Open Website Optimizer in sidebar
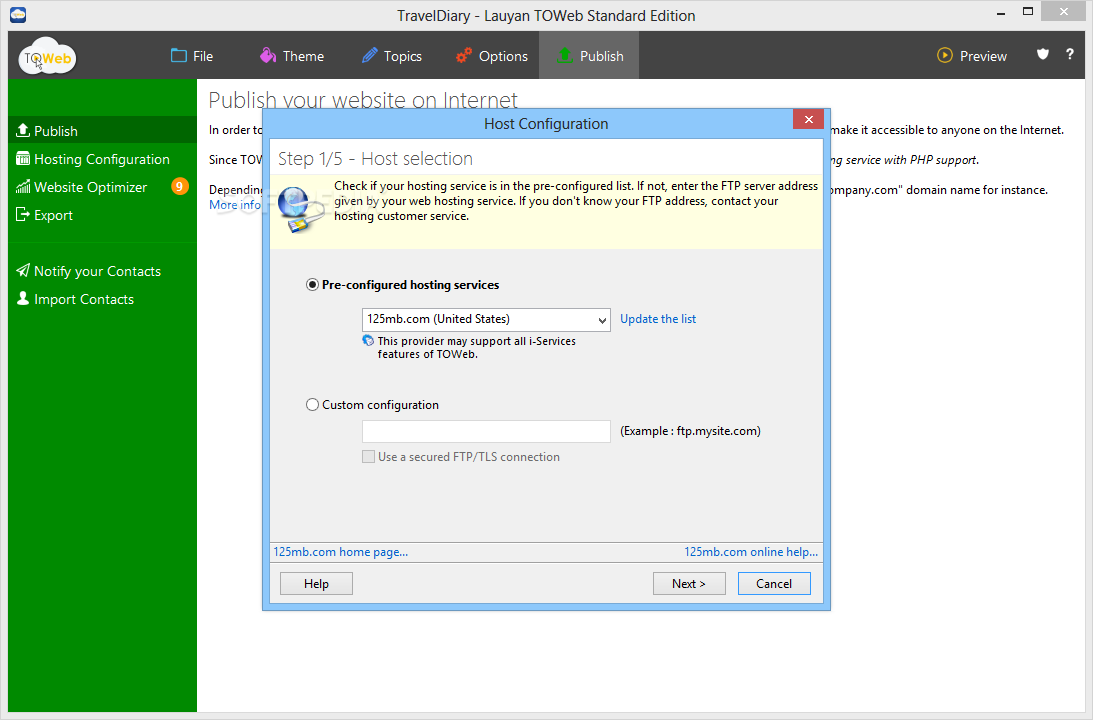1093x720 pixels. coord(91,187)
